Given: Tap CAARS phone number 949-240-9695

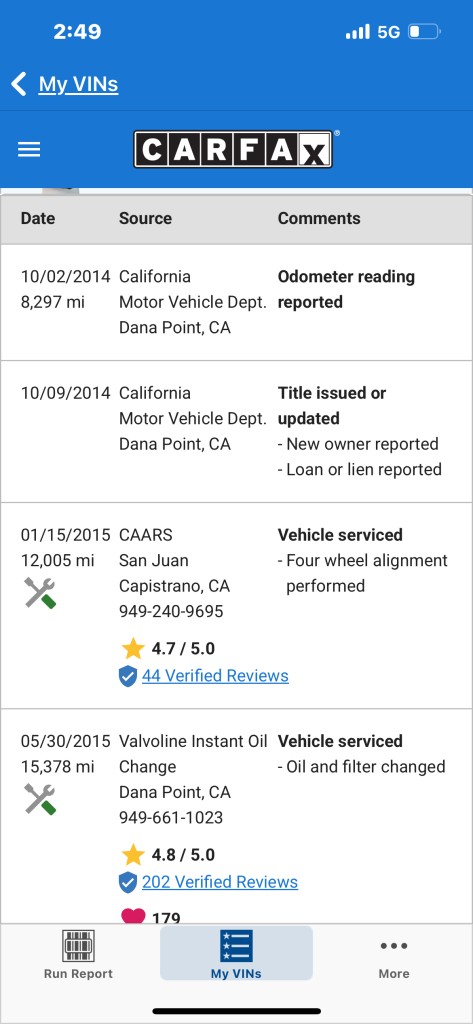Looking at the screenshot, I should point(171,611).
